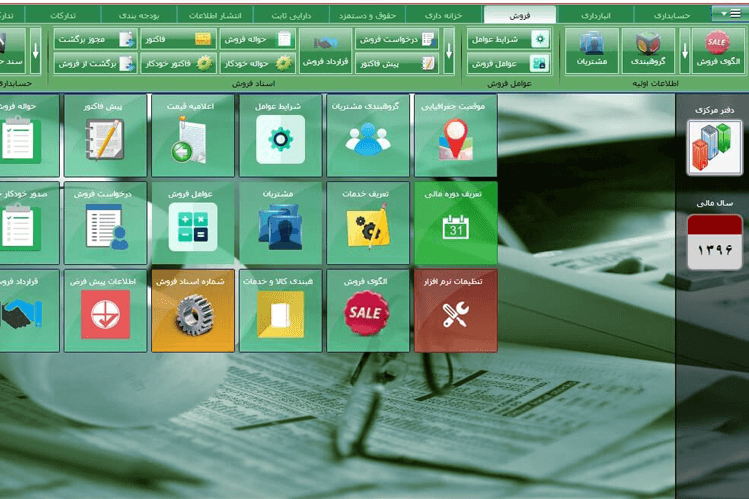Click the دفتر مرکزی building icon
The width and height of the screenshot is (749, 499).
tap(715, 146)
